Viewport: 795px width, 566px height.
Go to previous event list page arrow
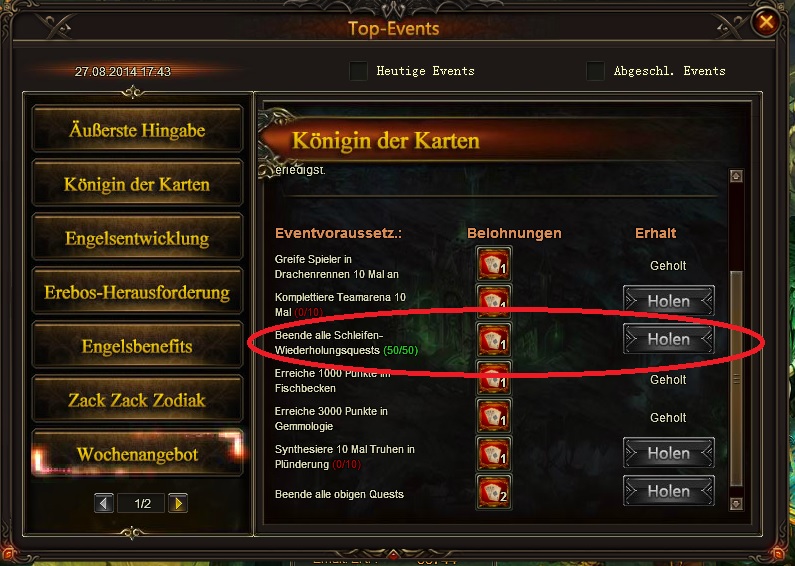104,503
